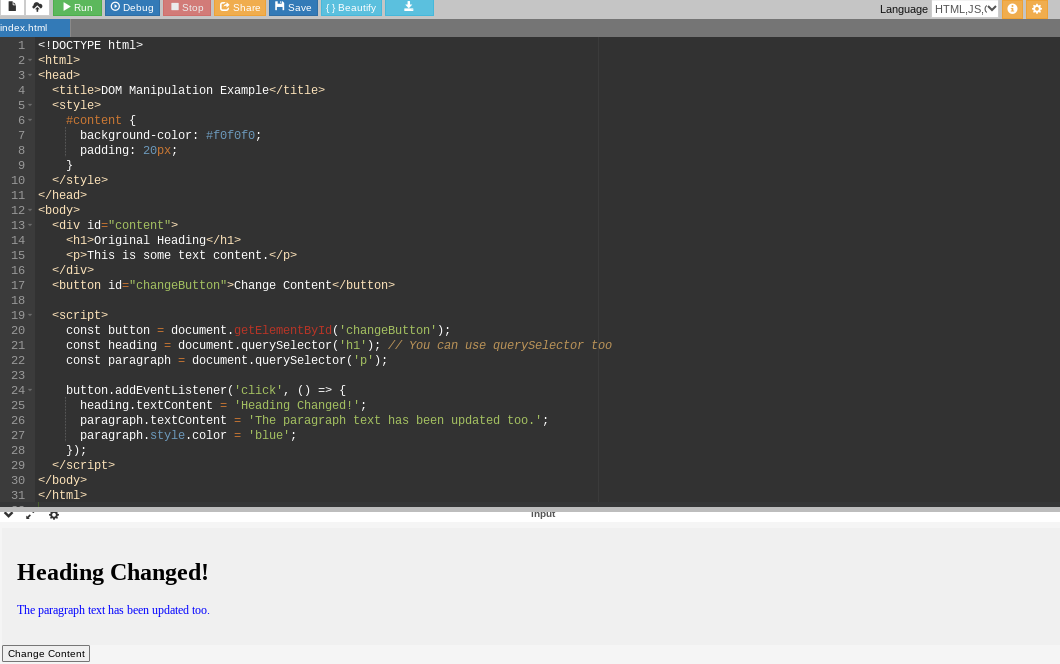Collapse the script tag fold arrow on line 19
The width and height of the screenshot is (1060, 664).
30,315
